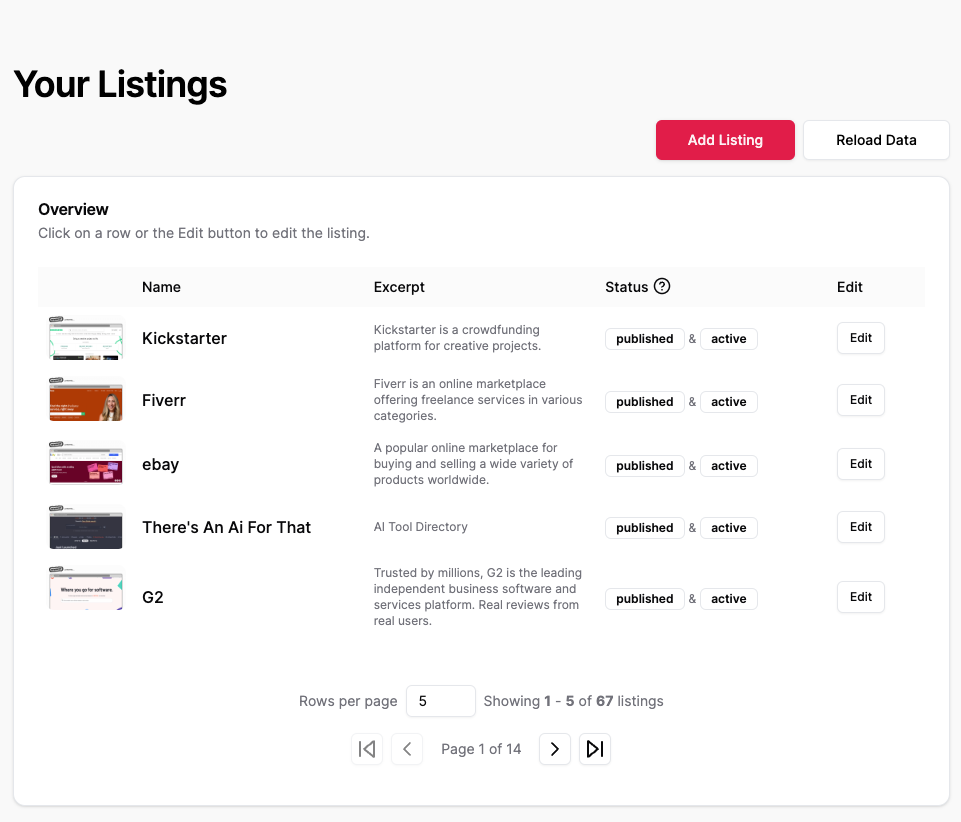This screenshot has height=822, width=961.
Task: Click the G2 name cell
Action: (x=153, y=597)
